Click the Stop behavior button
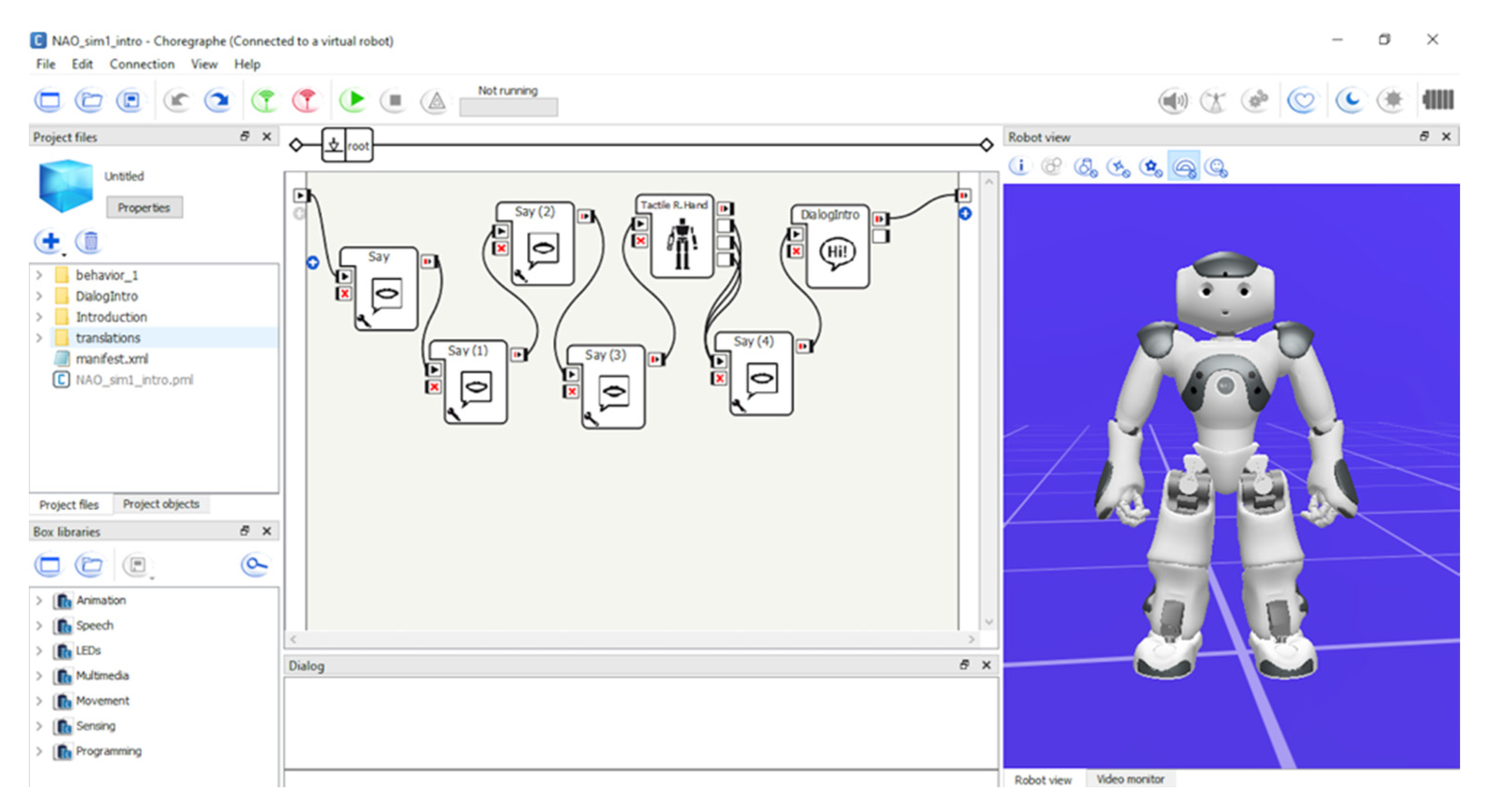Viewport: 1489px width, 812px height. [x=394, y=101]
